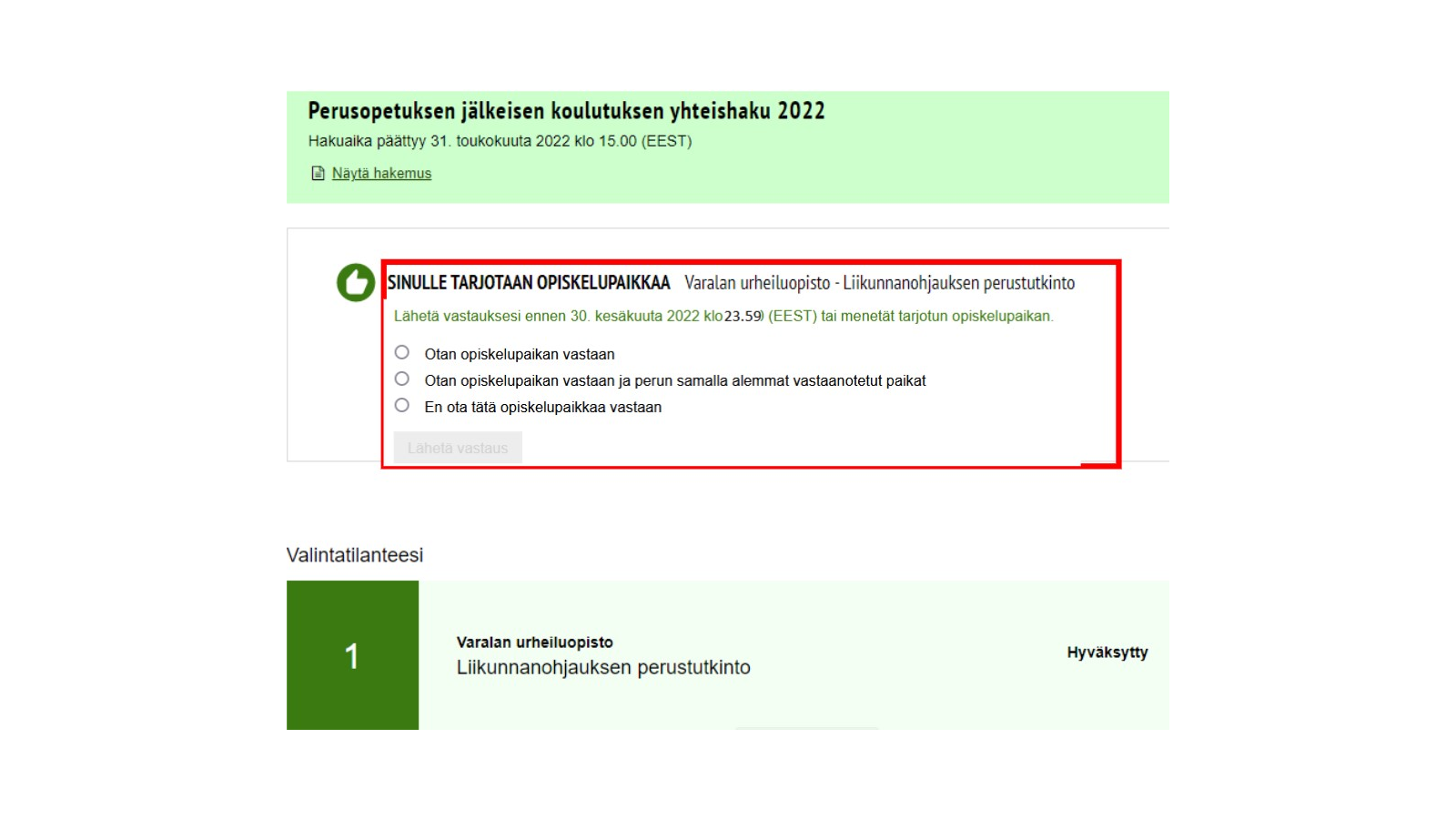
Task: Open the Näytä hakemus link
Action: [x=381, y=174]
